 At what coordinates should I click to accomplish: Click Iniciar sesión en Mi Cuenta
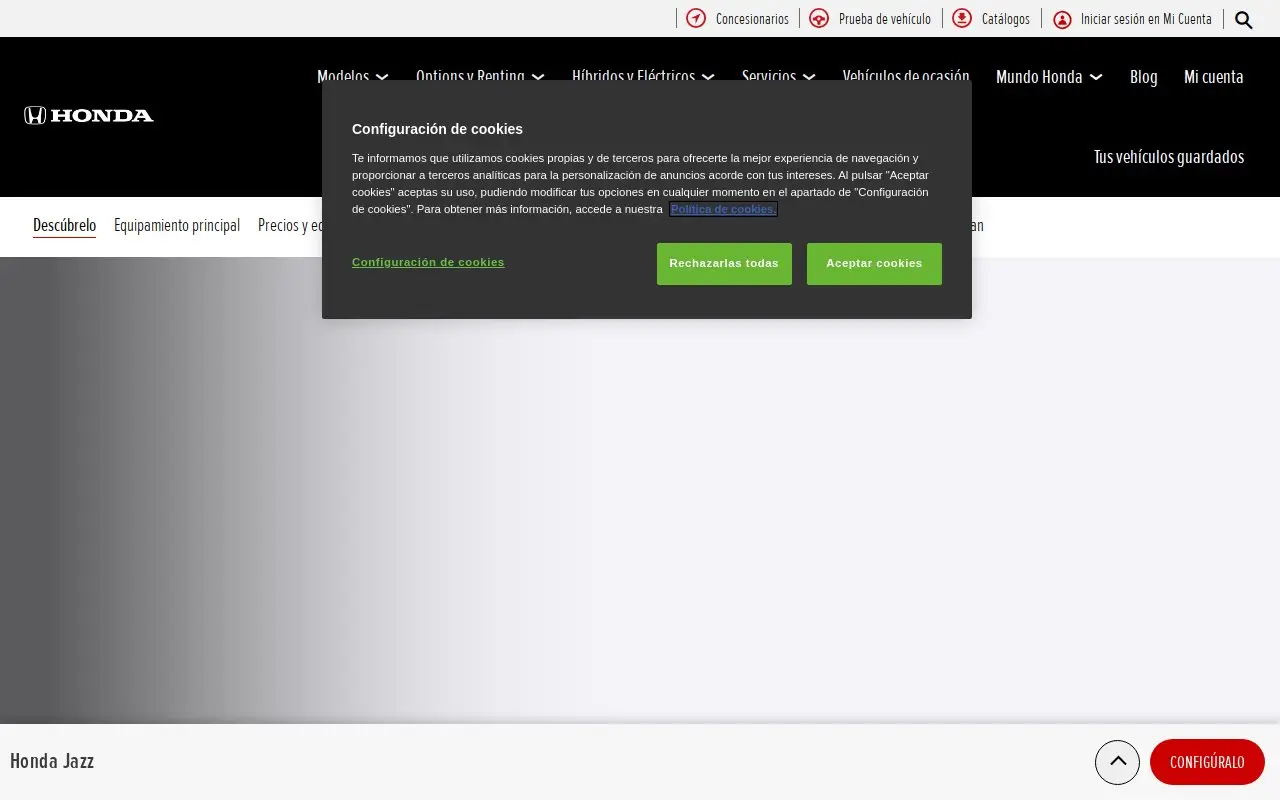click(x=1146, y=19)
